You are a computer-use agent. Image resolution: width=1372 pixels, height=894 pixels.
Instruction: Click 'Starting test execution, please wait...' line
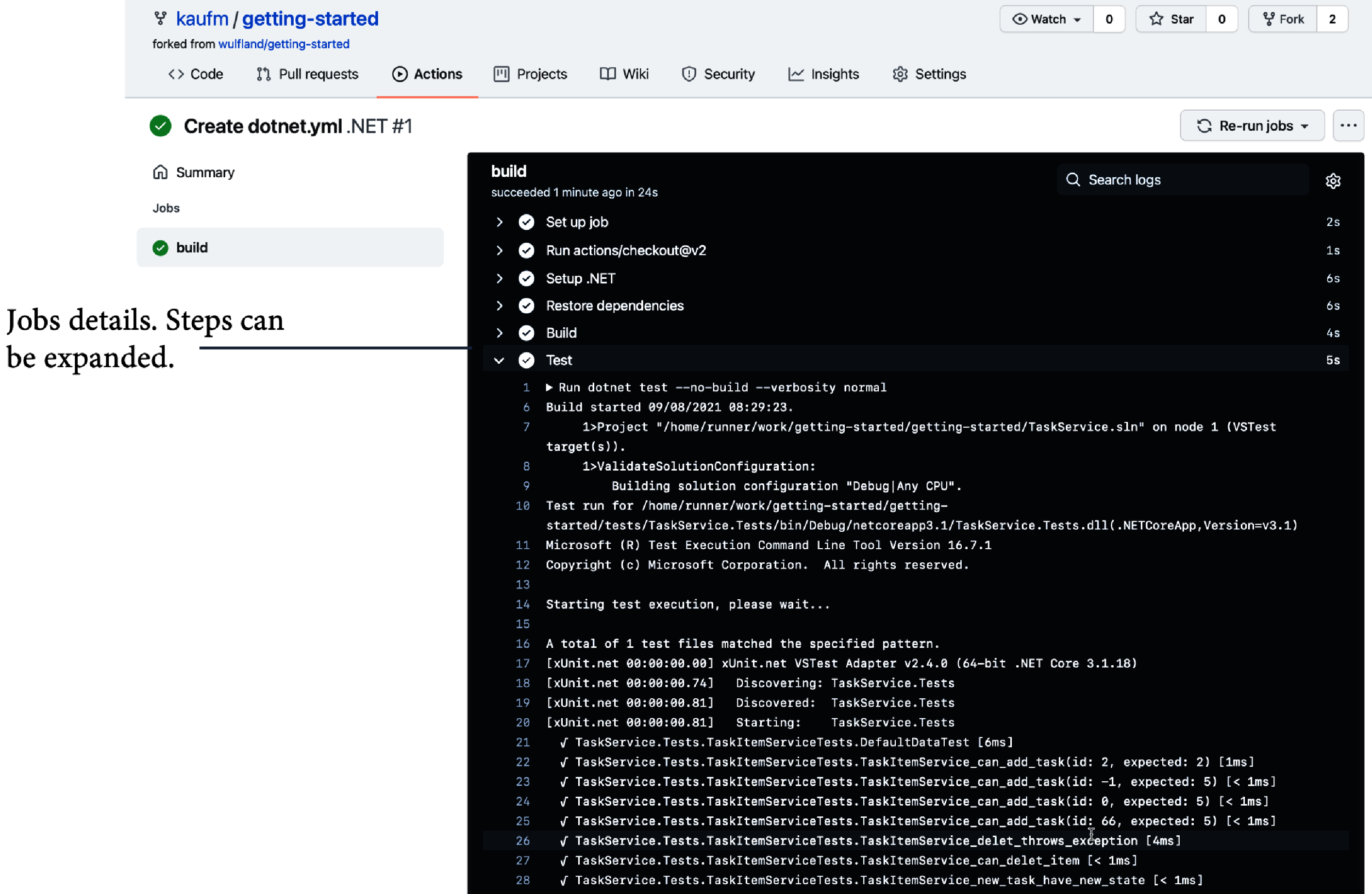point(688,605)
